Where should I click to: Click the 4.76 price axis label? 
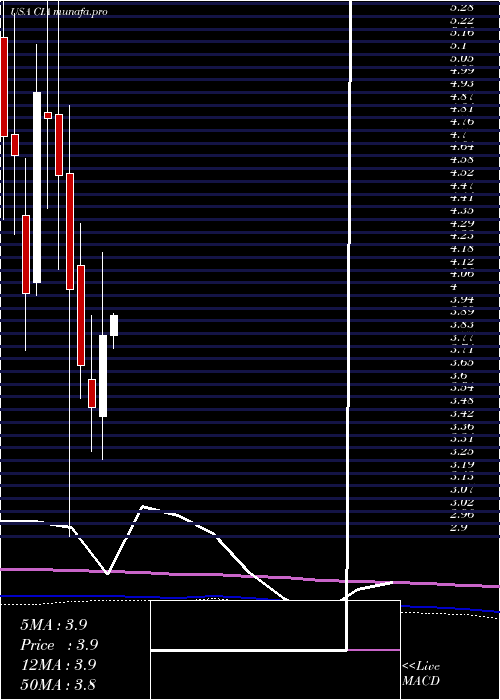point(462,121)
